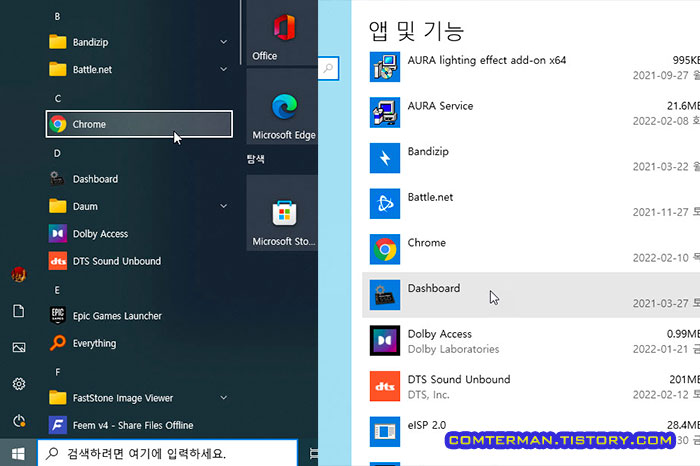Screen dimensions: 700x466
Task: Open the Bandizip folder icon in Start menu
Action: coord(58,42)
